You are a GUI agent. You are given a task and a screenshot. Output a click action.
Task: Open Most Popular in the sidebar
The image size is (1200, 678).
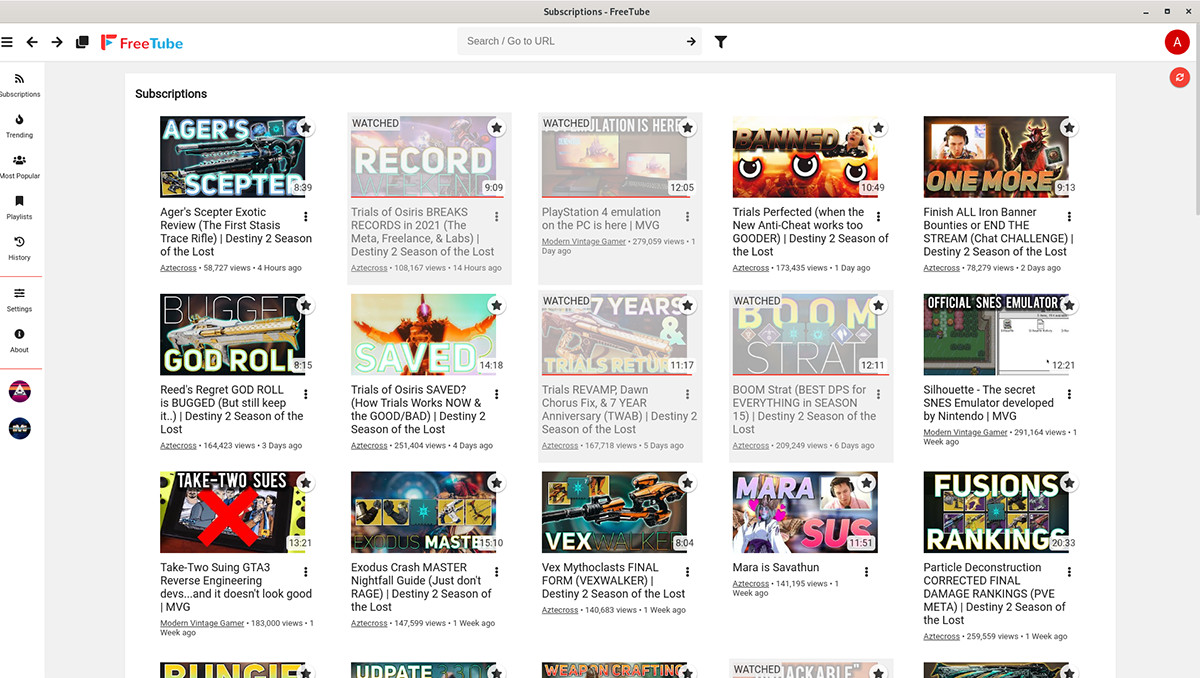click(x=20, y=167)
